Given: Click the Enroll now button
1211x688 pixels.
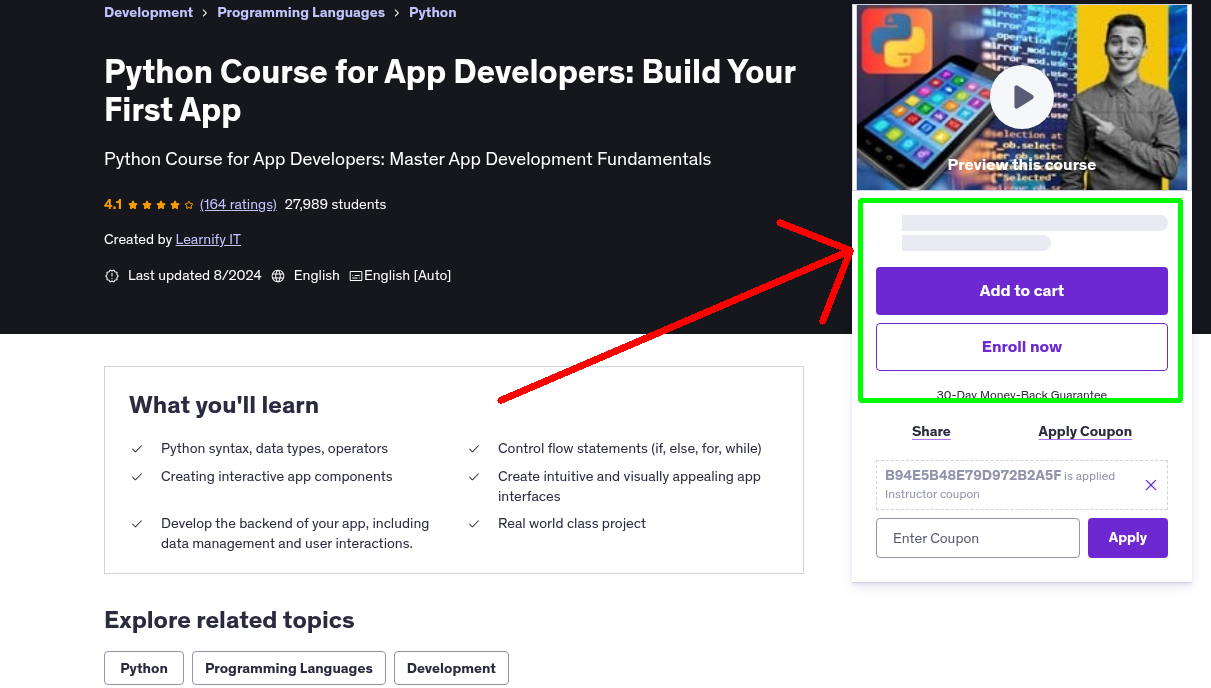Looking at the screenshot, I should click(x=1022, y=347).
